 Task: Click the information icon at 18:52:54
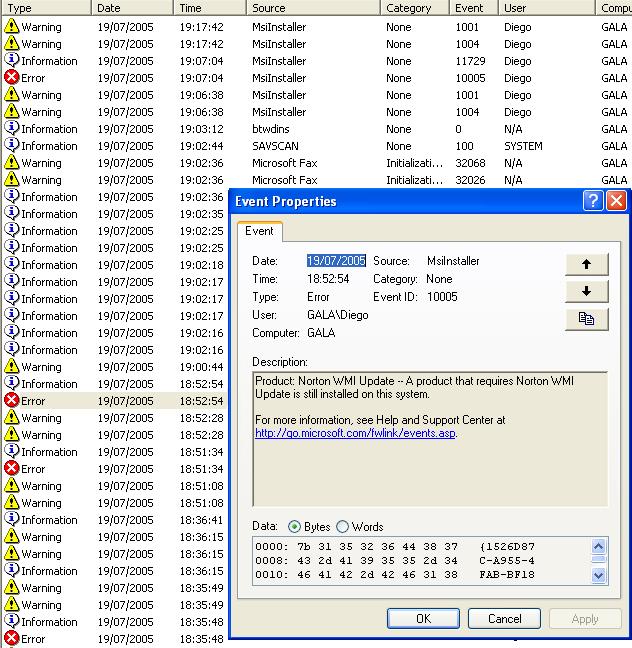[12, 384]
